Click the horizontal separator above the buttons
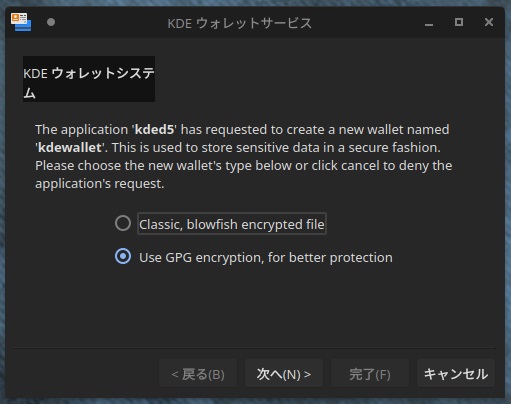 coord(255,348)
